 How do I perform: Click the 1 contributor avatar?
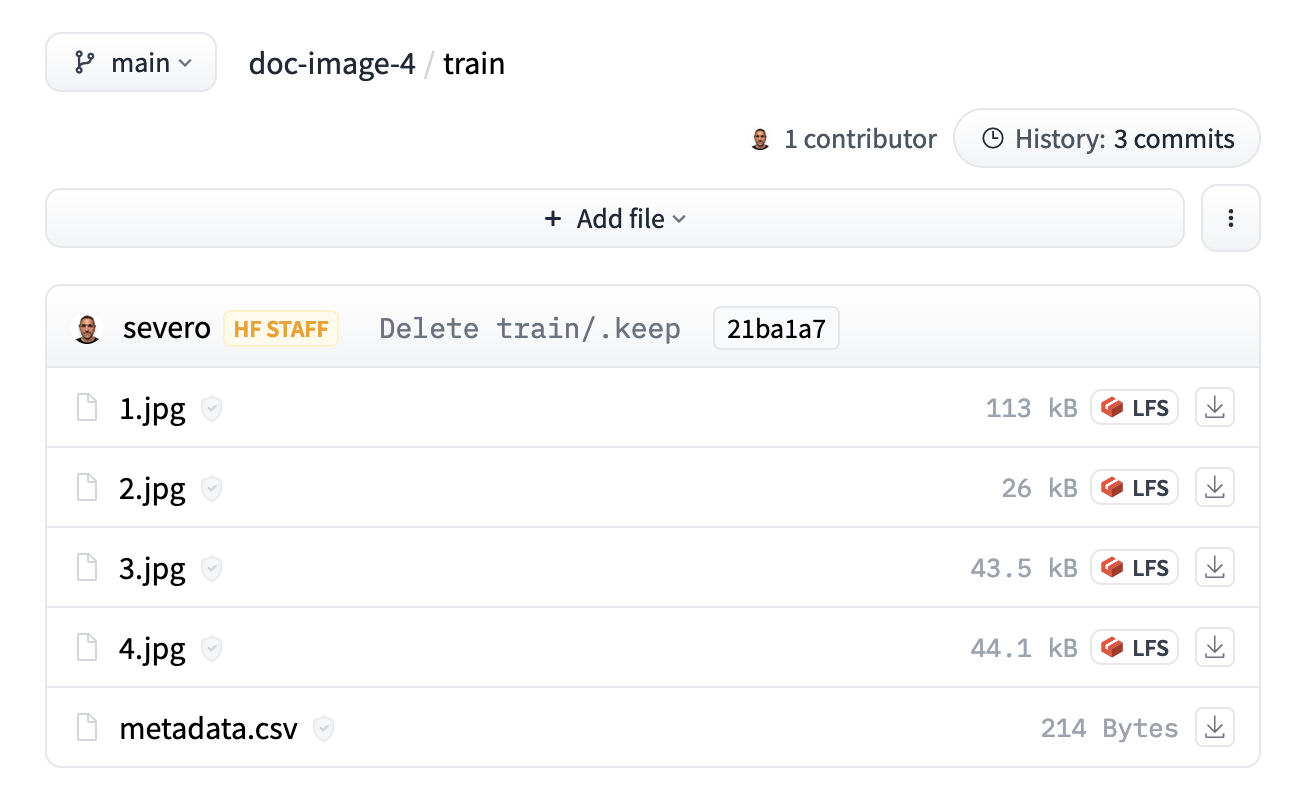click(x=761, y=140)
